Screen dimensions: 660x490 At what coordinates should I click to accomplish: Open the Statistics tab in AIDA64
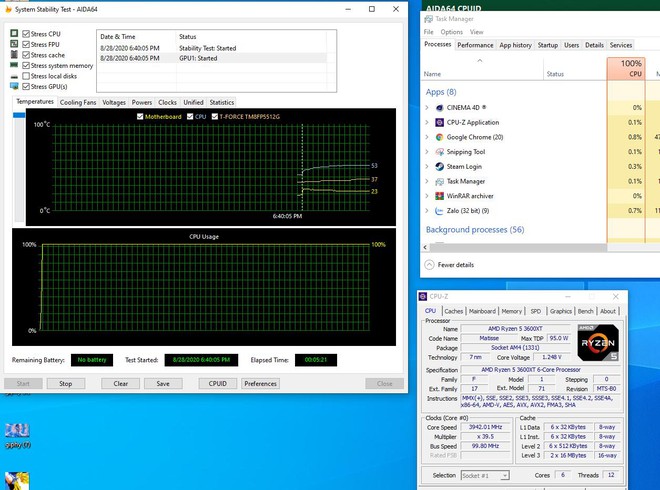pyautogui.click(x=222, y=102)
